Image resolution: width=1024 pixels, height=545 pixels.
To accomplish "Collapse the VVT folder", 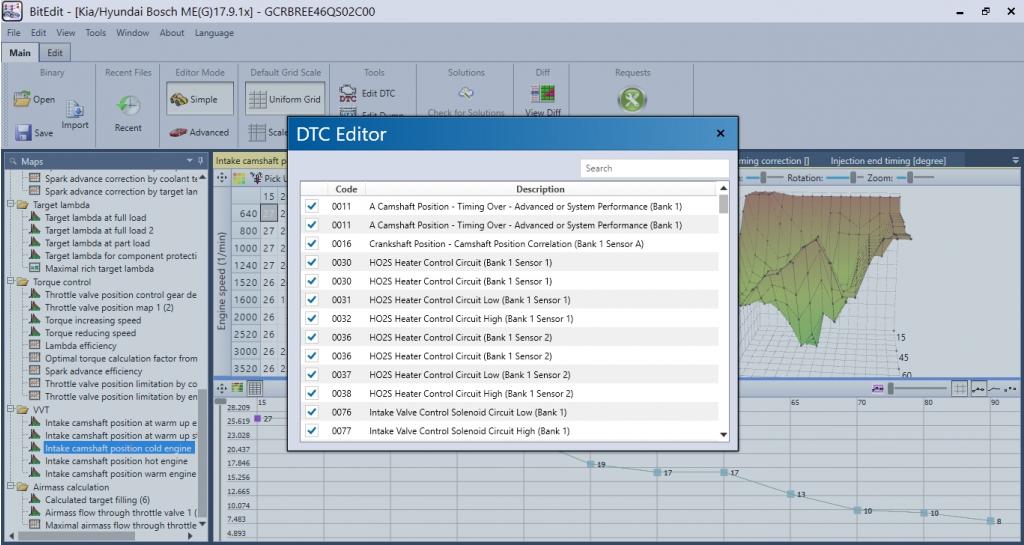I will point(10,410).
